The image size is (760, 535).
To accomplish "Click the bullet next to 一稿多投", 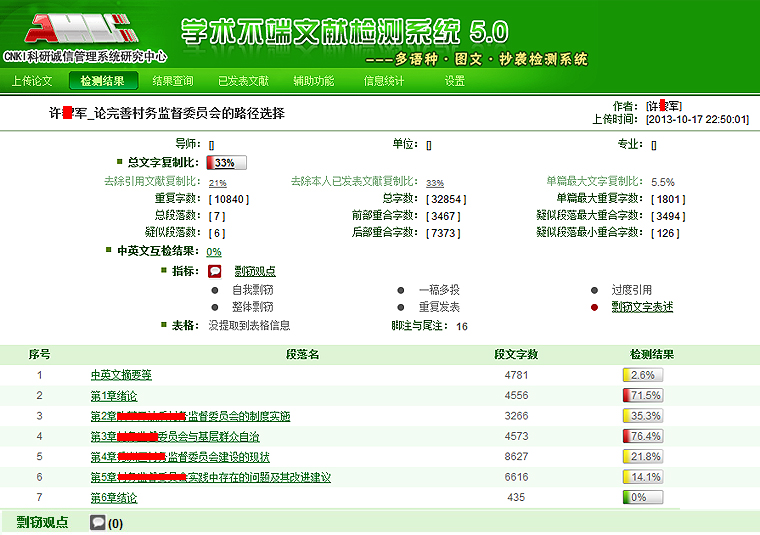I will pyautogui.click(x=400, y=290).
